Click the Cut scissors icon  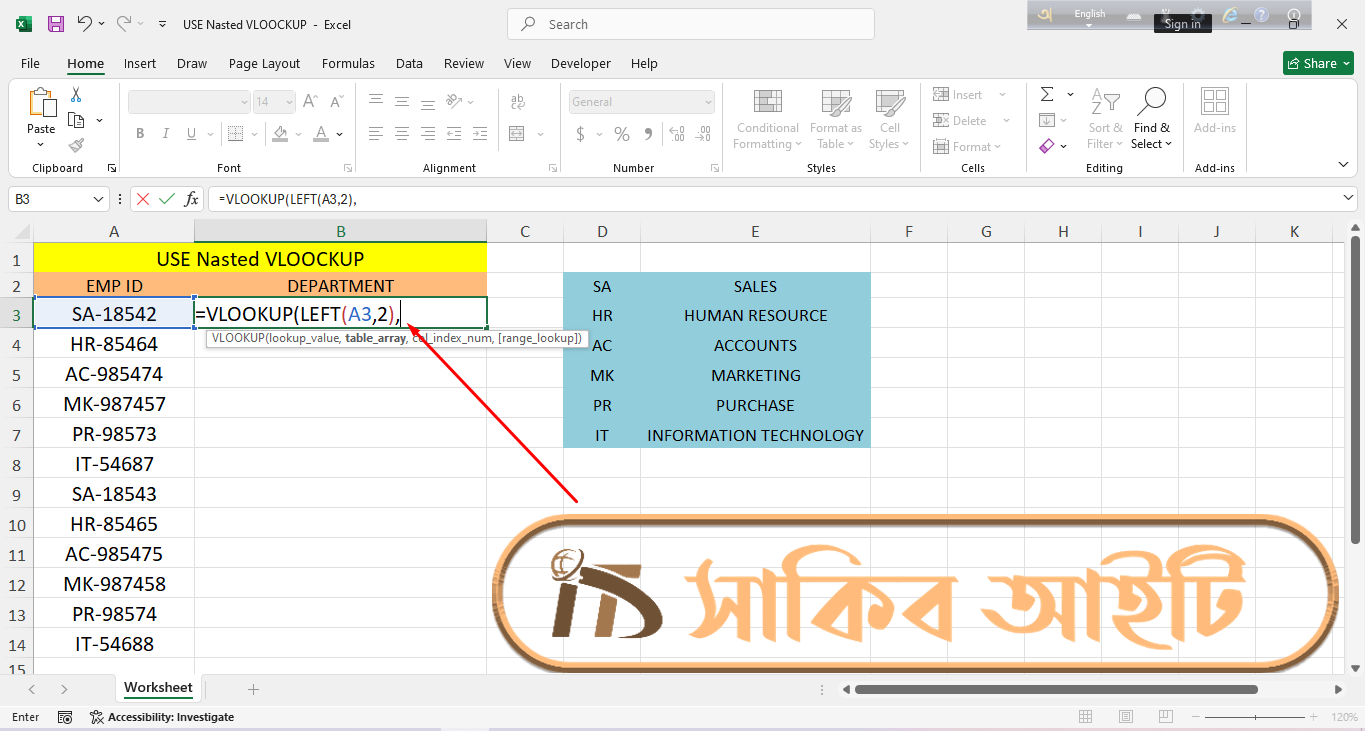pyautogui.click(x=76, y=95)
